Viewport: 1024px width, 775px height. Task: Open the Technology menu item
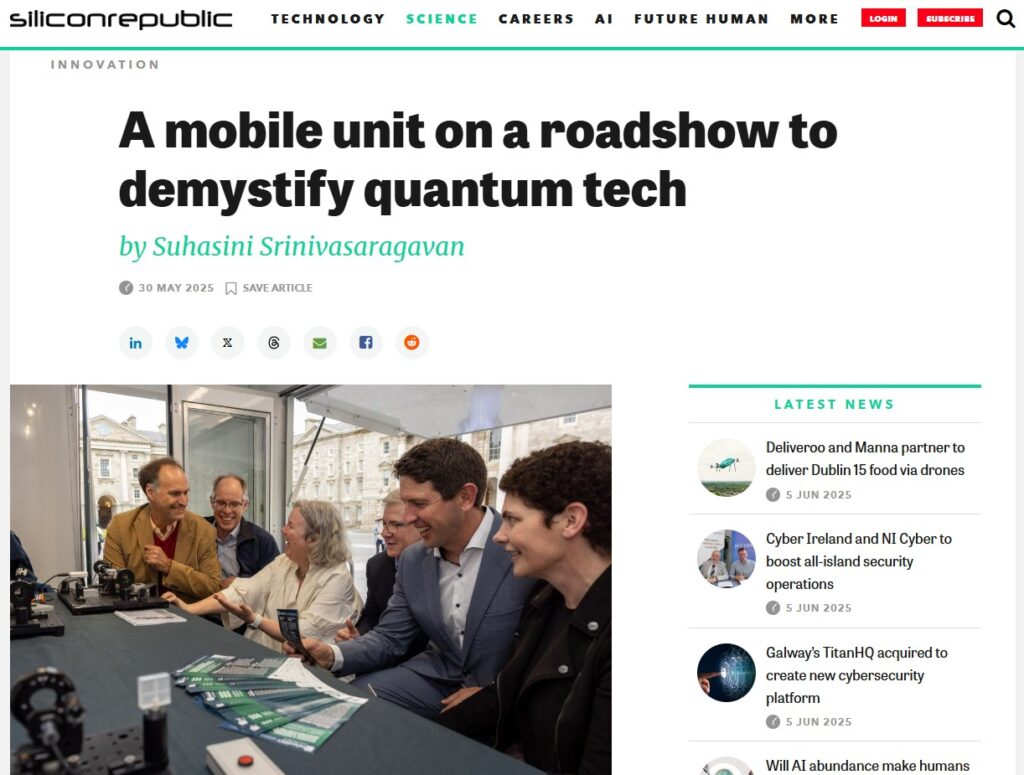tap(328, 19)
